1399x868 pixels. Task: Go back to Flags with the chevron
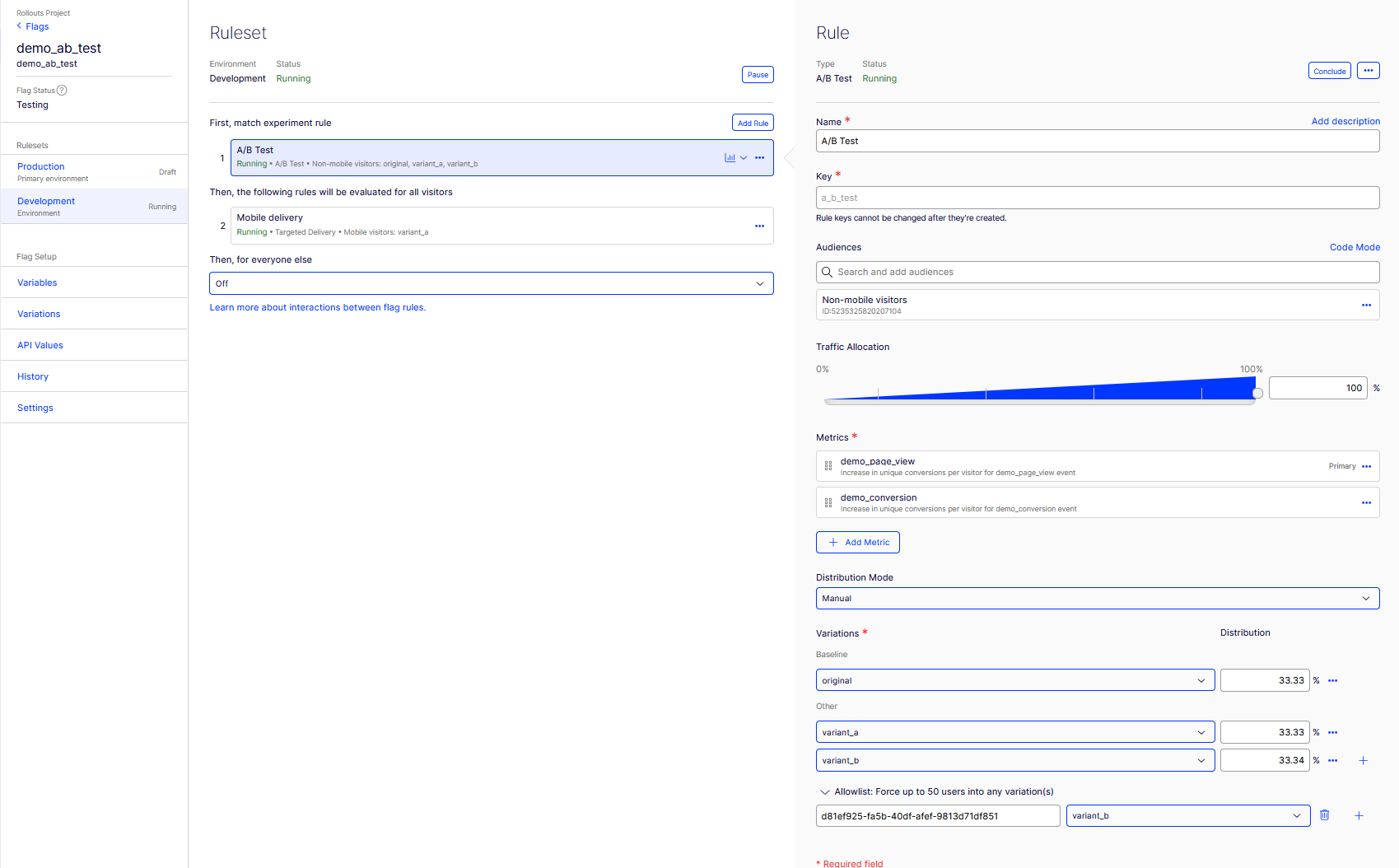(19, 26)
